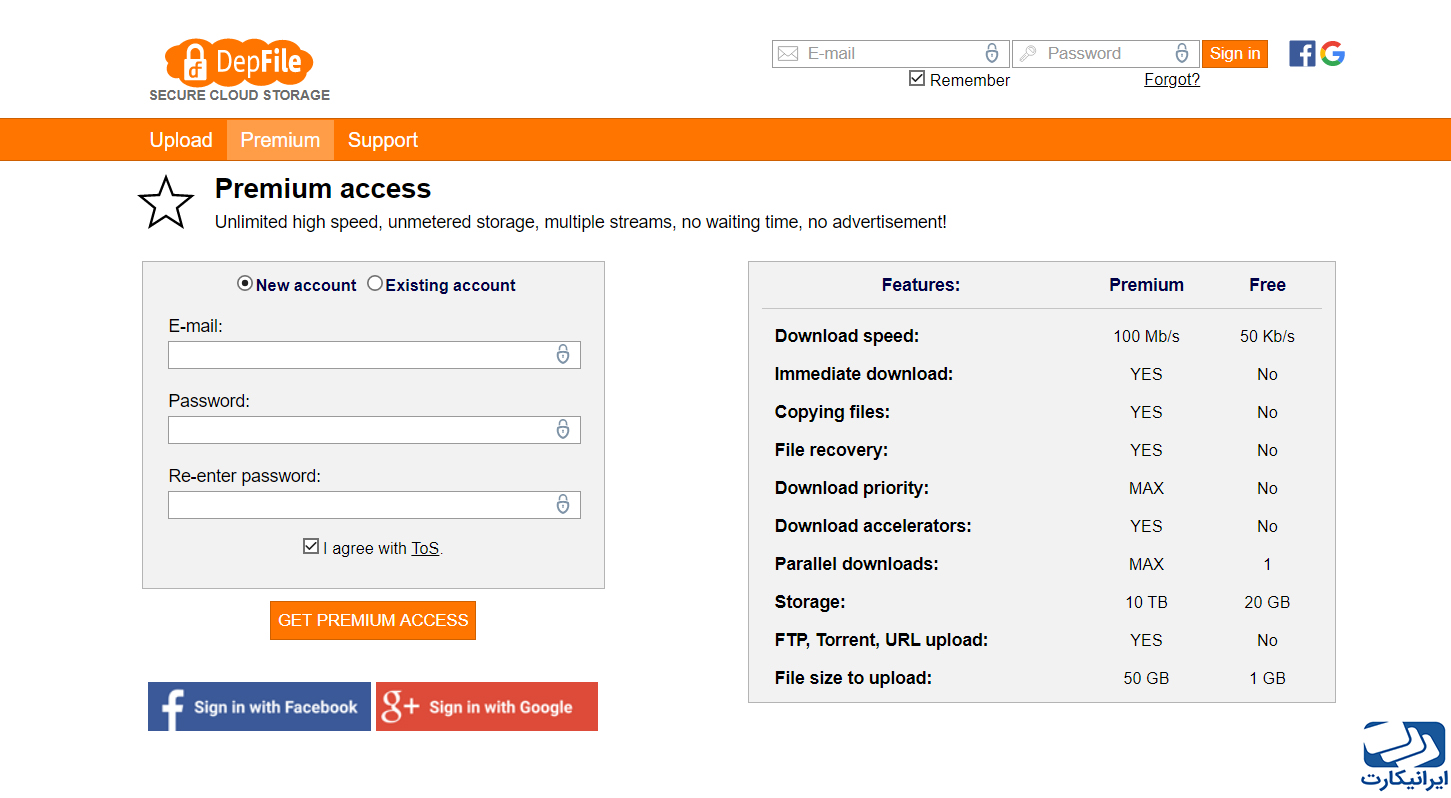Screen dimensions: 1451x798
Task: Uncheck the I agree with ToS checkbox
Action: pyautogui.click(x=311, y=547)
